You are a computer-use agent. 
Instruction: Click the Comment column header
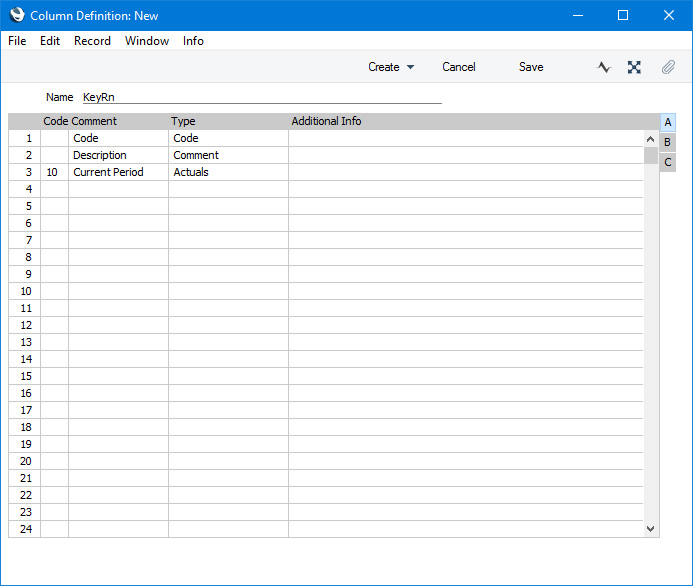(94, 121)
